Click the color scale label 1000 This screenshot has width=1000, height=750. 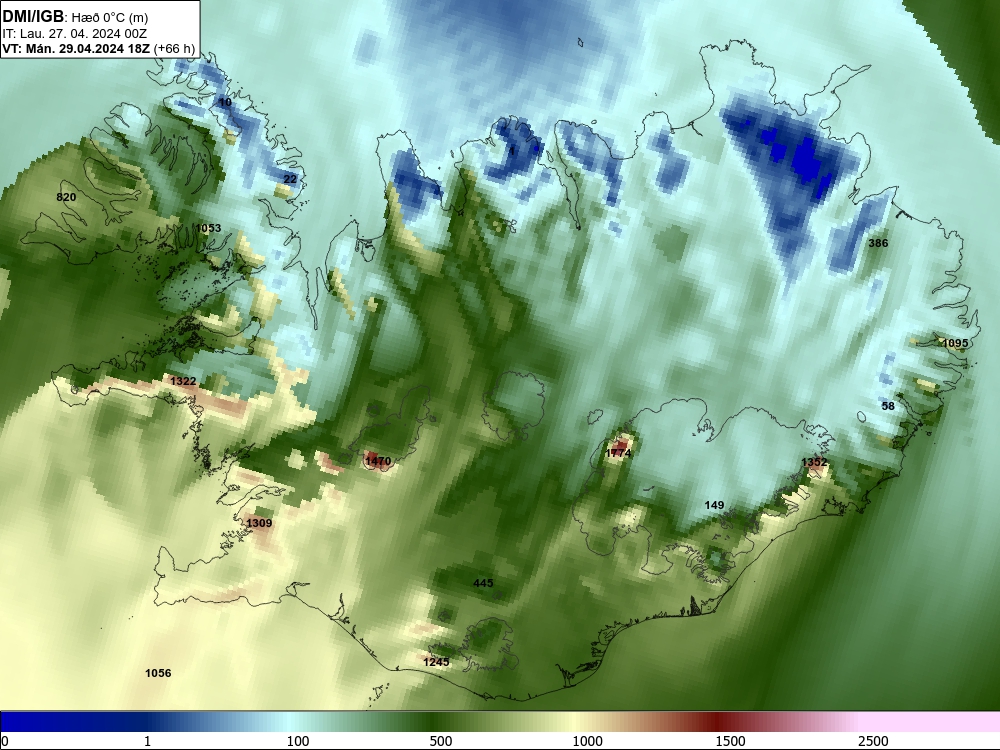point(587,741)
